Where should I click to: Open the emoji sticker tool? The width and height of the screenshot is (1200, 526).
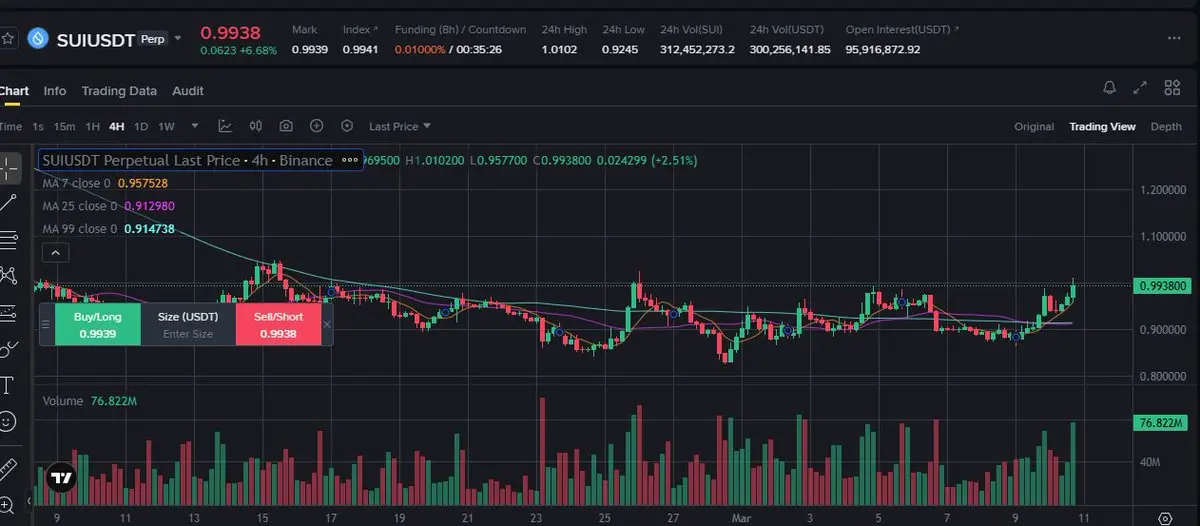pos(9,421)
